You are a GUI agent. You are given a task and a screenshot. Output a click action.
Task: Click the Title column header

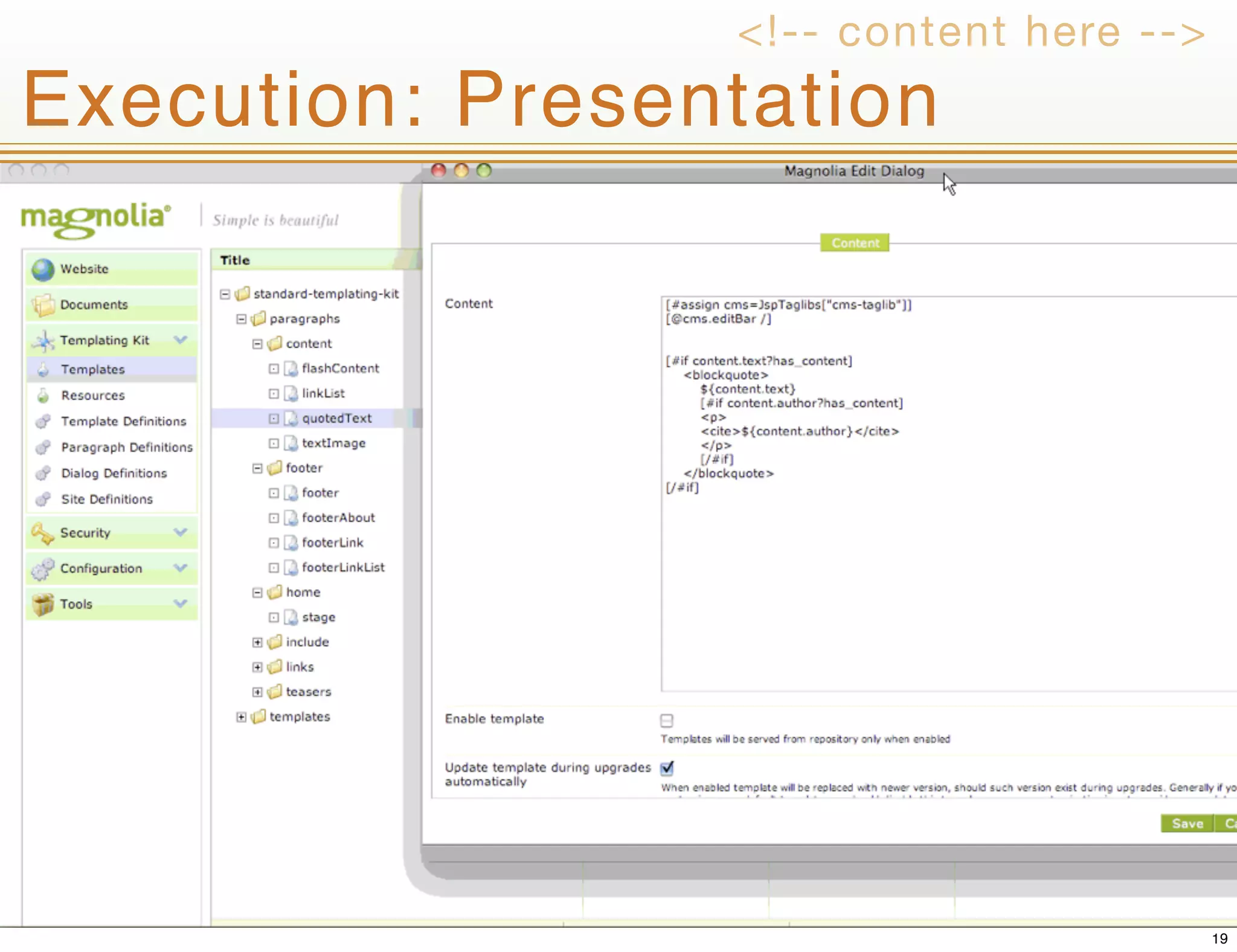tap(316, 260)
